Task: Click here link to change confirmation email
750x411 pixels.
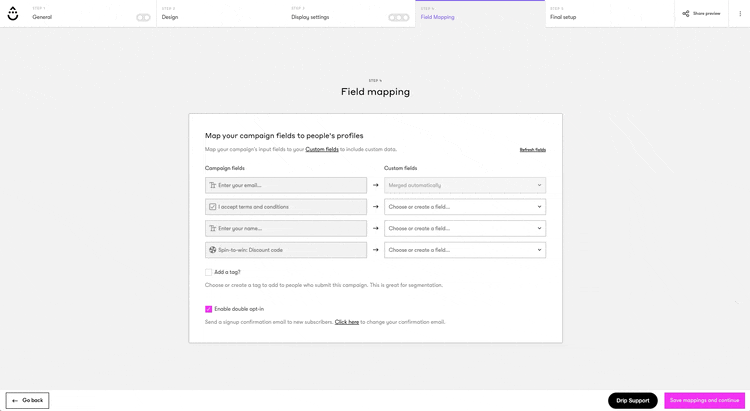Action: pyautogui.click(x=347, y=322)
